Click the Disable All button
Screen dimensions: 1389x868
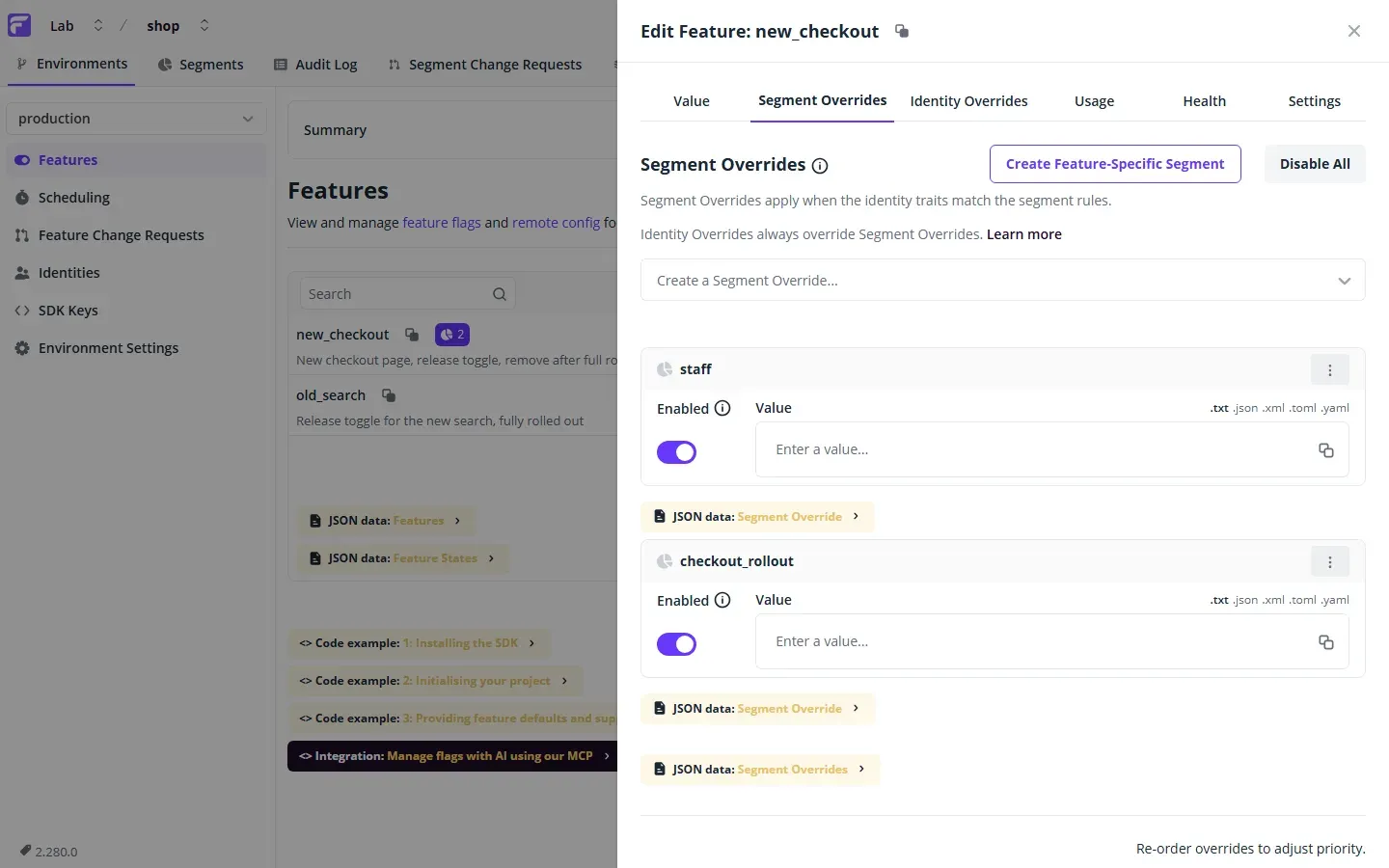1315,164
